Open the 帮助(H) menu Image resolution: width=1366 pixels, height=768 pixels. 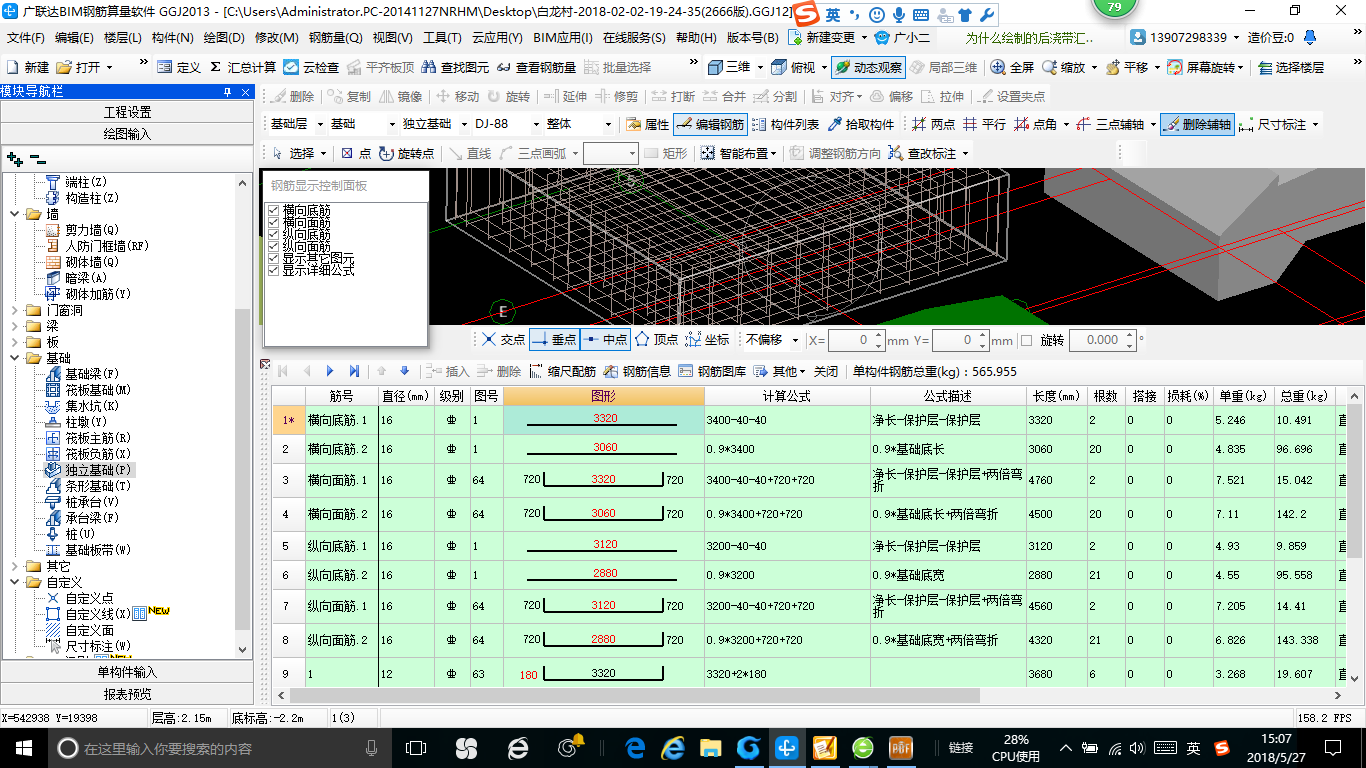pyautogui.click(x=696, y=38)
